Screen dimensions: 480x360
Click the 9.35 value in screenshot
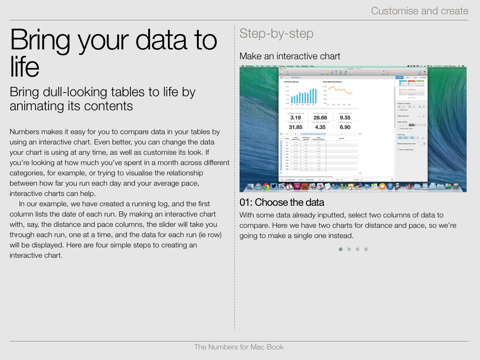pos(345,117)
